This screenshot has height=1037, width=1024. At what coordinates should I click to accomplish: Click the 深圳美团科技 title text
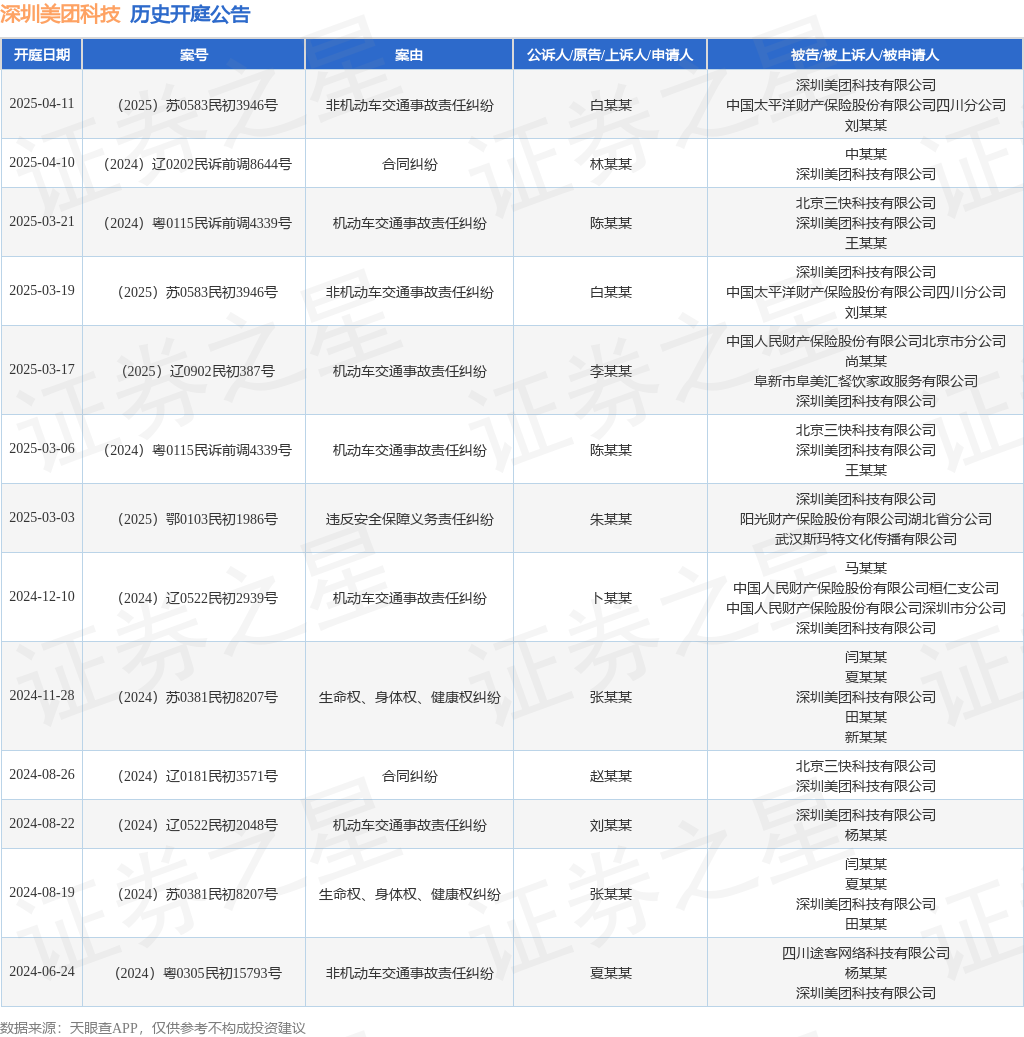[60, 14]
